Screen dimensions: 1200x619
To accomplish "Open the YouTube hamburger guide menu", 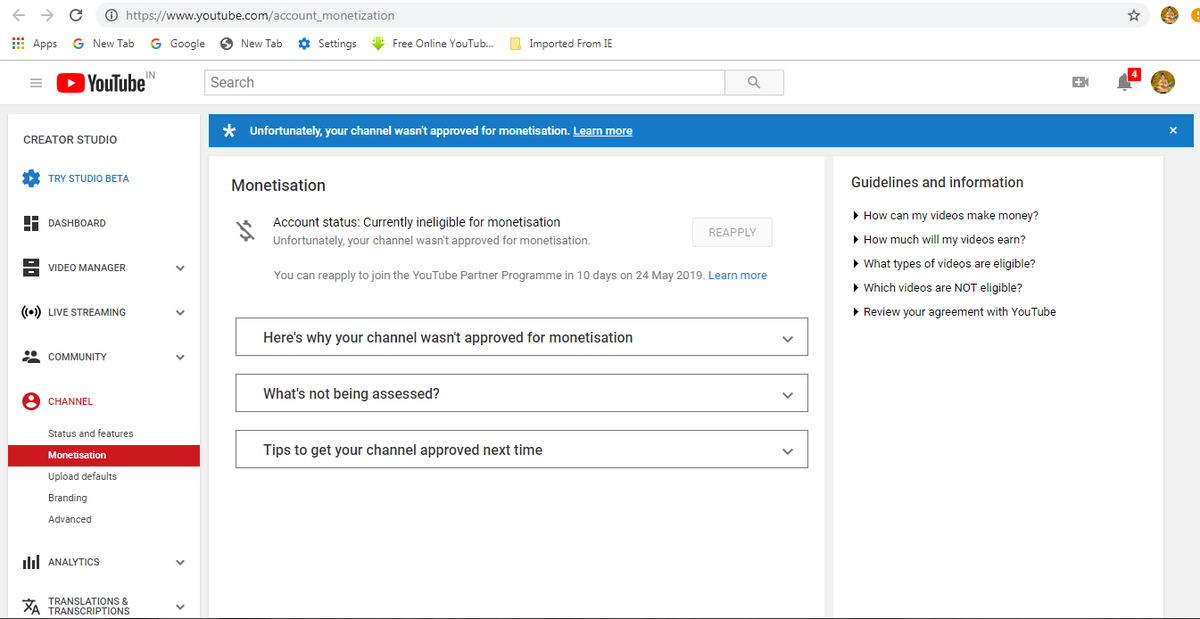I will [36, 83].
